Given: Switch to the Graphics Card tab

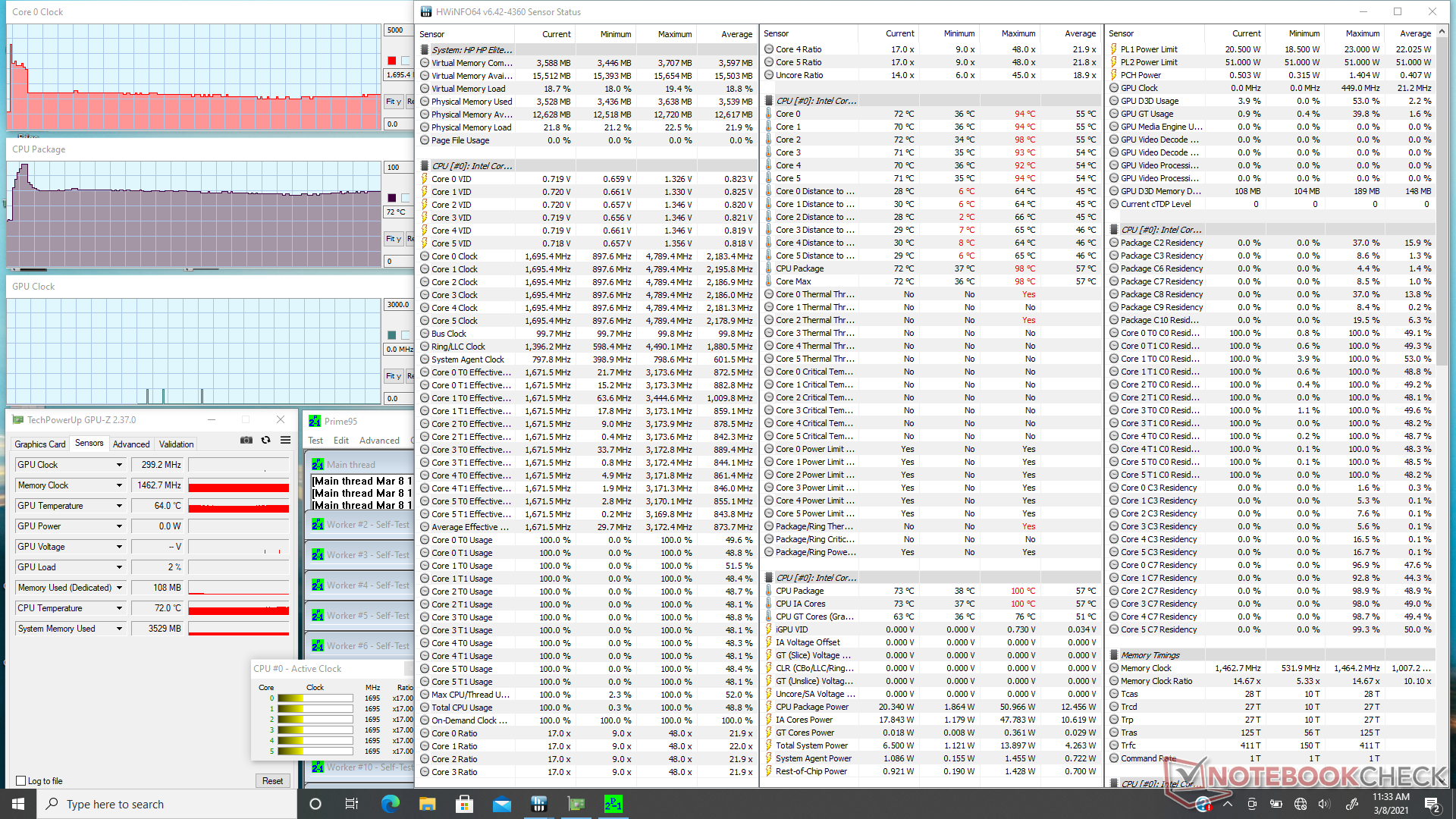Looking at the screenshot, I should tap(40, 444).
